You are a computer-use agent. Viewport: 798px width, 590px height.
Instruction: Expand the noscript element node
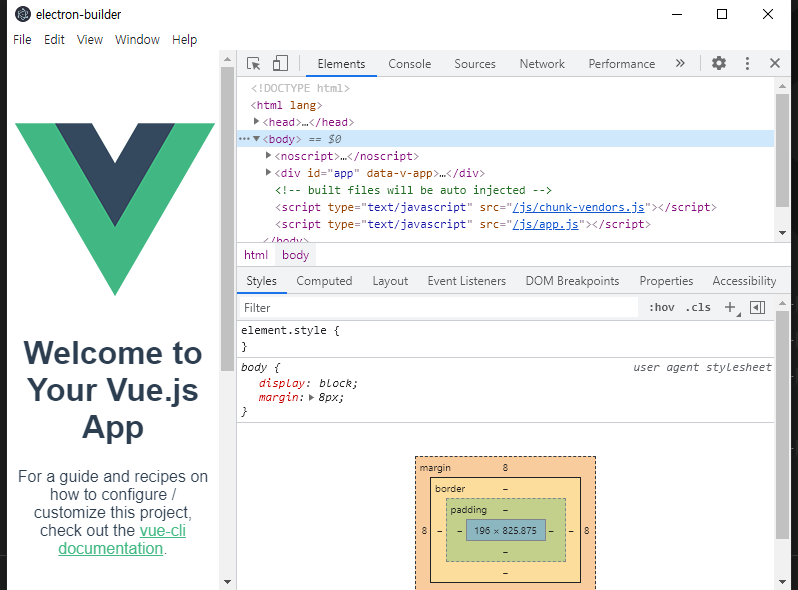[x=268, y=155]
